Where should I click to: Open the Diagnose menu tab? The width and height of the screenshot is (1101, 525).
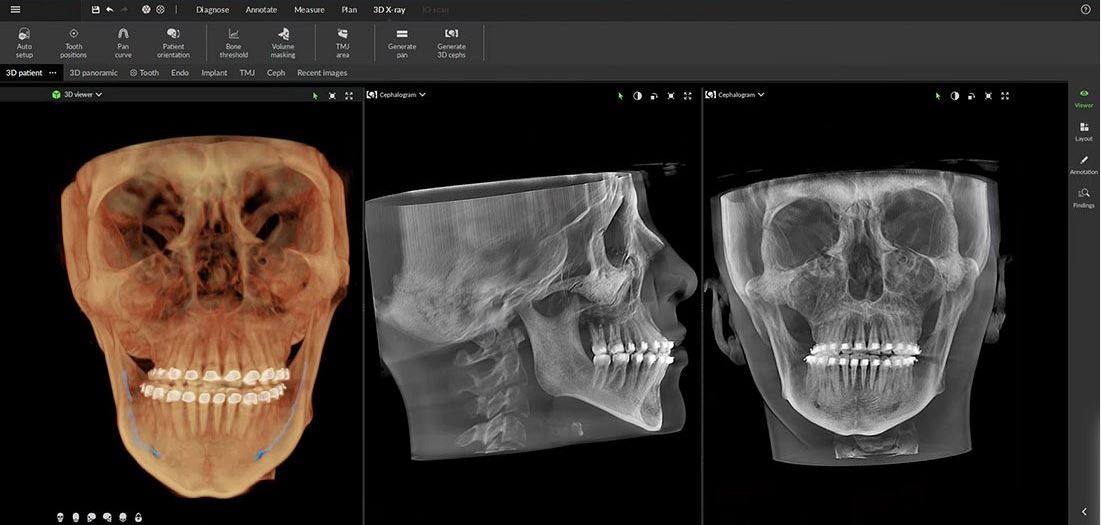click(212, 9)
